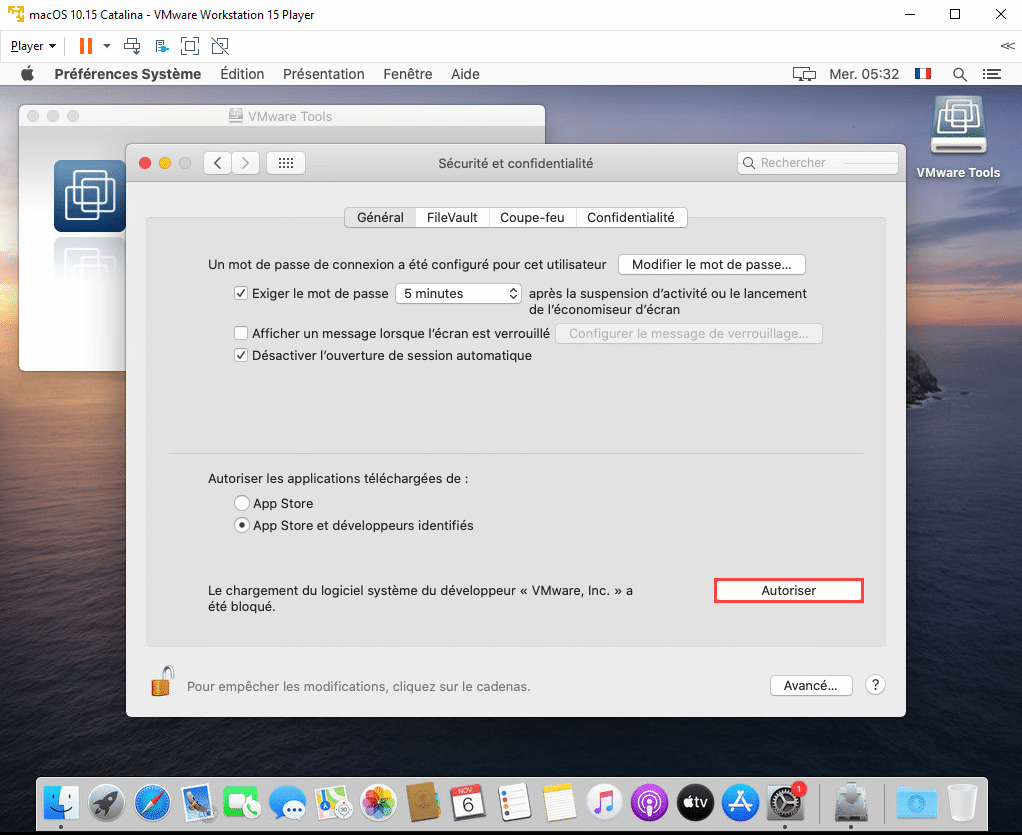Click the Rechercher search field
Viewport: 1022px width, 835px height.
coord(818,163)
